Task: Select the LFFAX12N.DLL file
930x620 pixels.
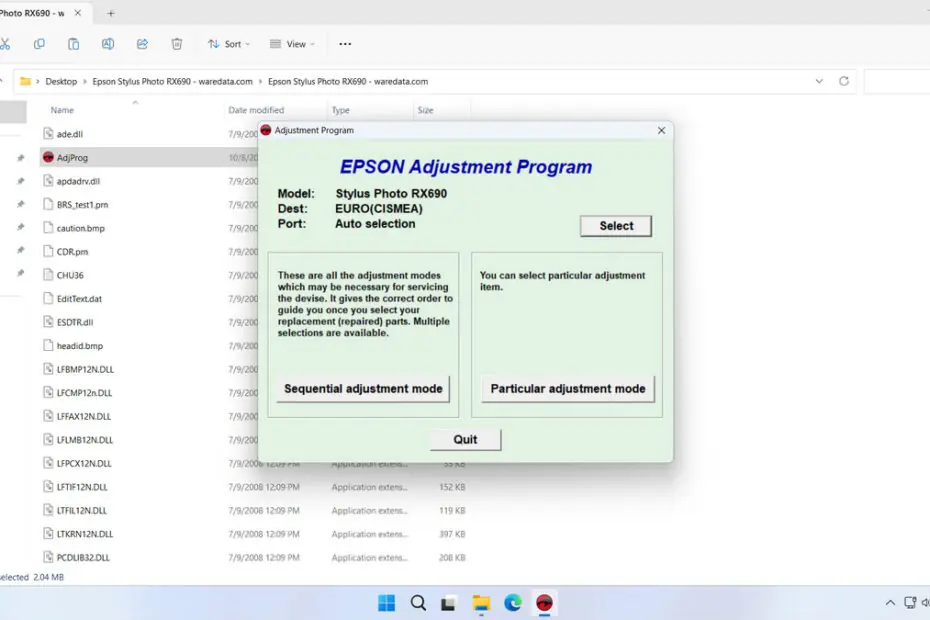Action: [x=84, y=416]
